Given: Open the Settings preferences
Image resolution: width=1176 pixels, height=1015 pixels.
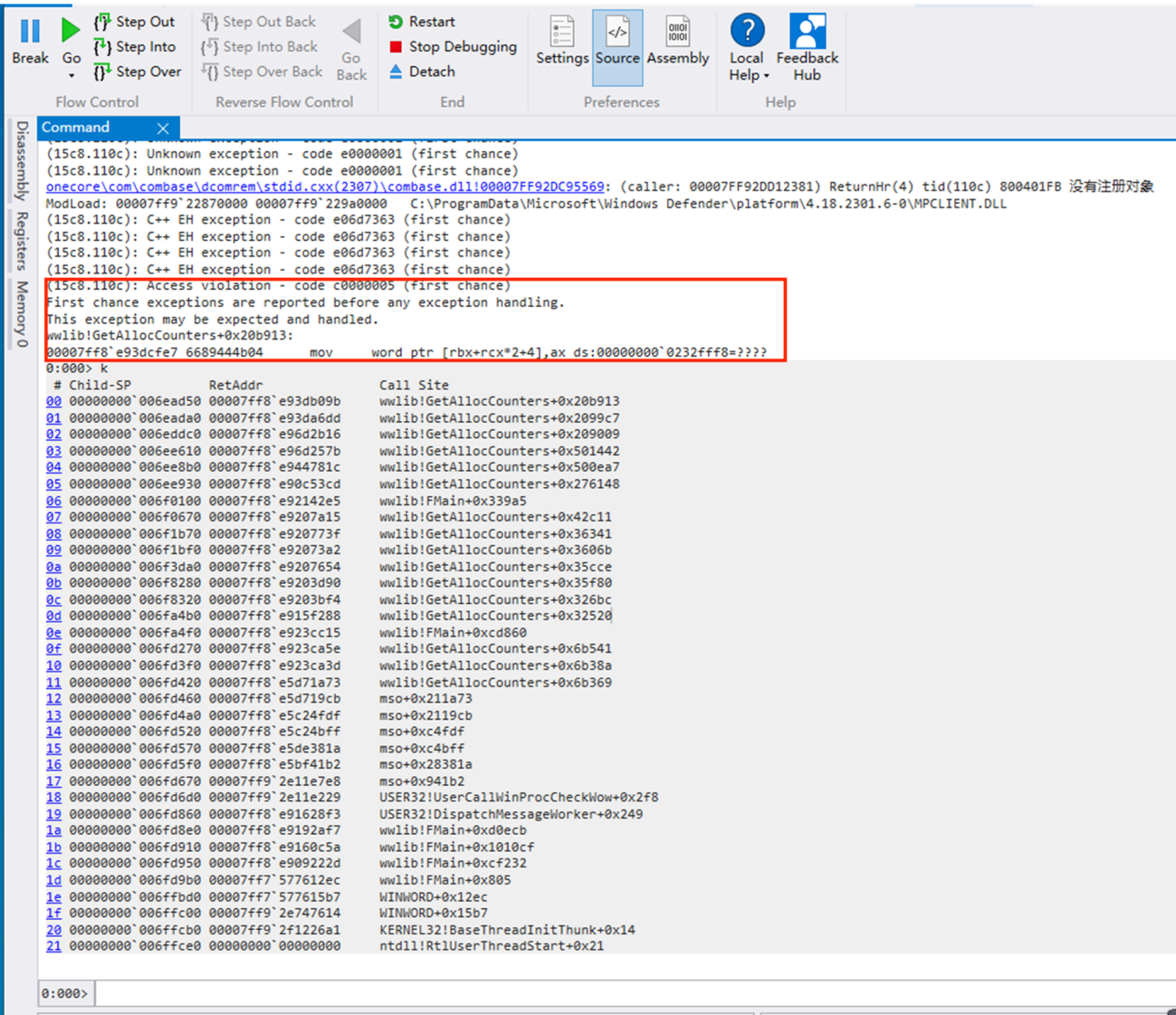Looking at the screenshot, I should click(561, 42).
